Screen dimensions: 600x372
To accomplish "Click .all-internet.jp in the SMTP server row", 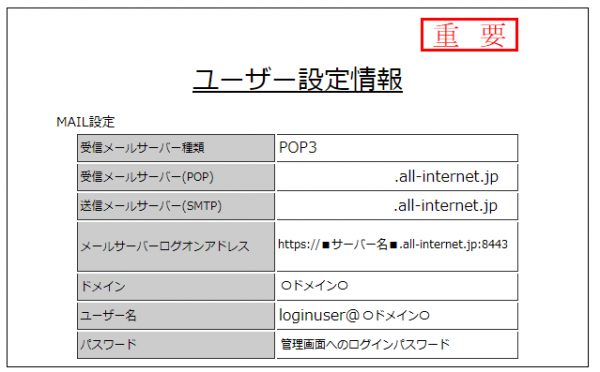I will [445, 206].
